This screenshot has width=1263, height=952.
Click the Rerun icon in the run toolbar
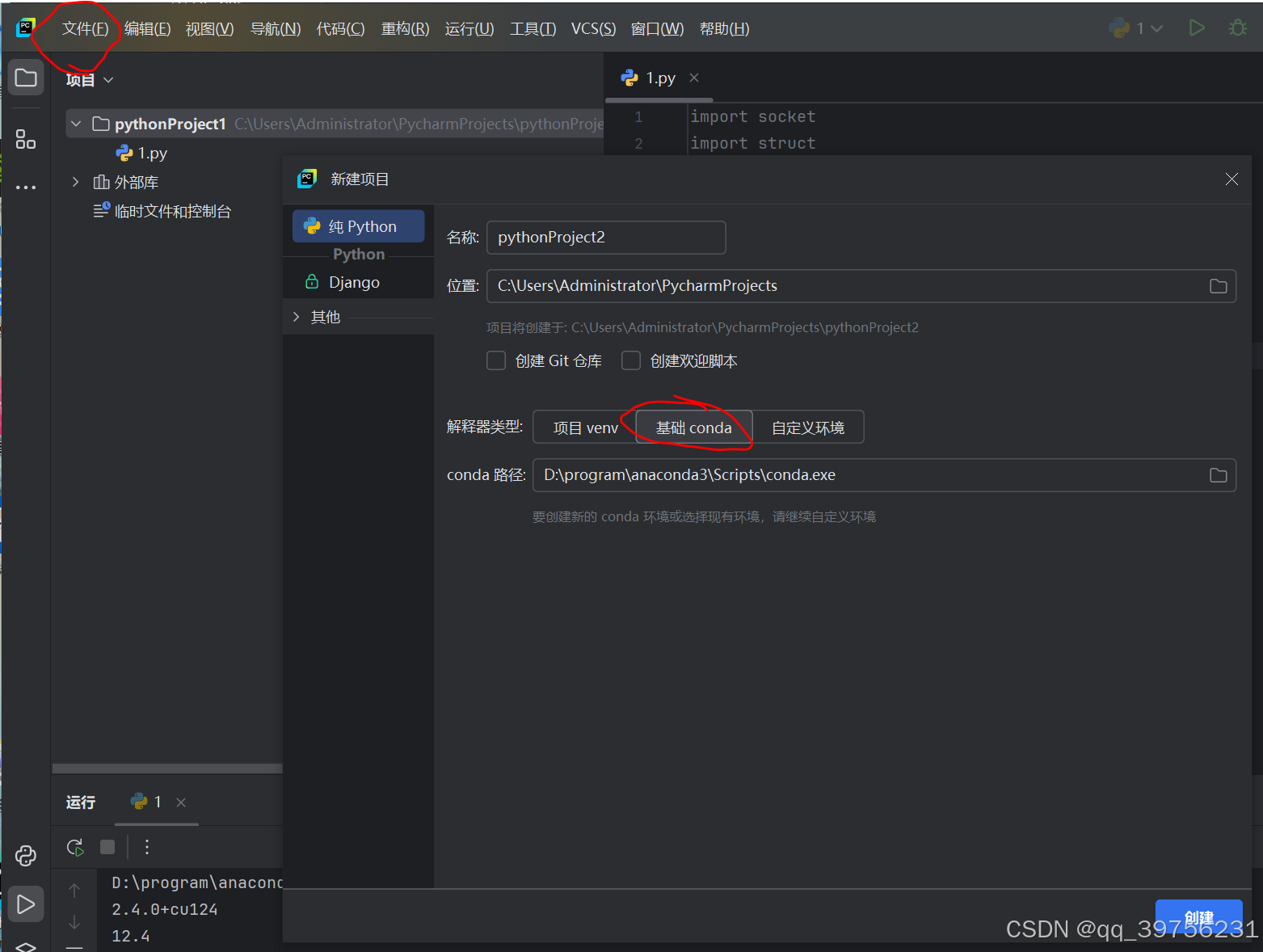74,847
